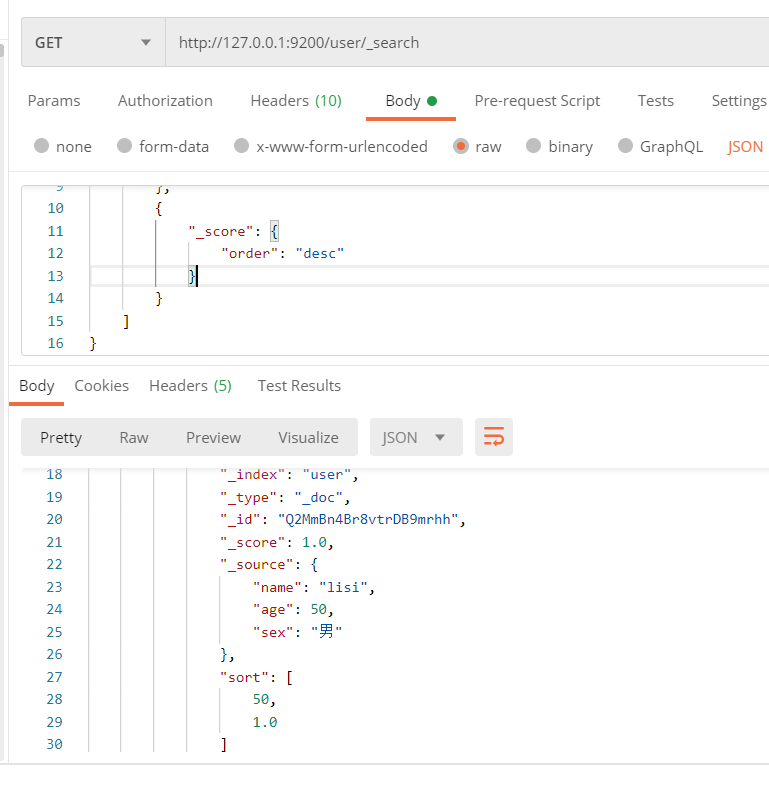Screen dimensions: 769x787
Task: Switch response view to Raw
Action: coord(134,437)
